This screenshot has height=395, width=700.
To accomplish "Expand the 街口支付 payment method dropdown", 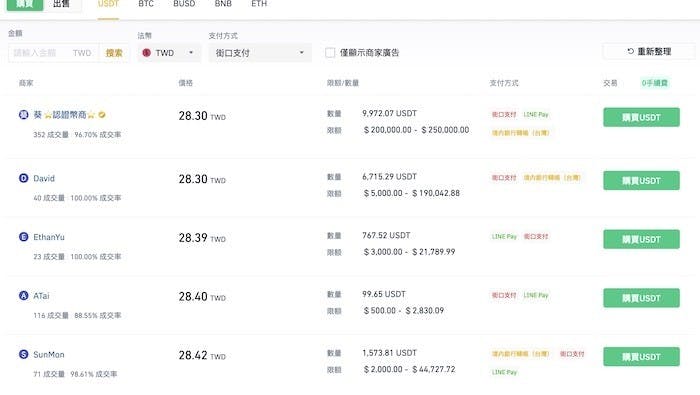I will tap(260, 53).
